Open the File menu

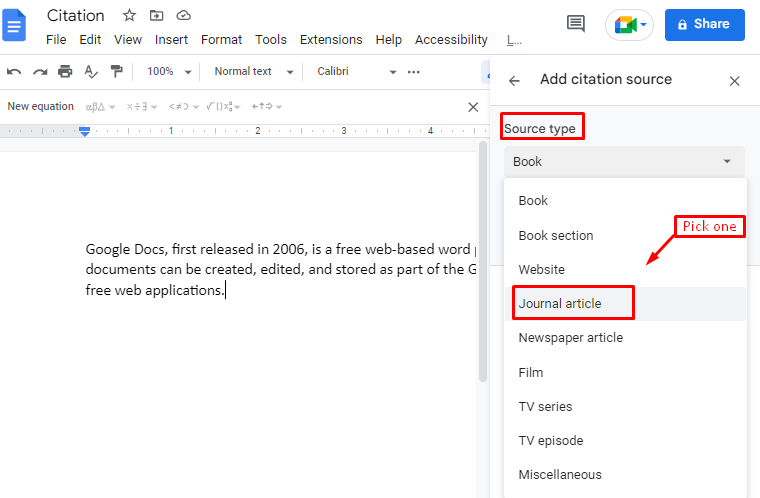tap(56, 40)
